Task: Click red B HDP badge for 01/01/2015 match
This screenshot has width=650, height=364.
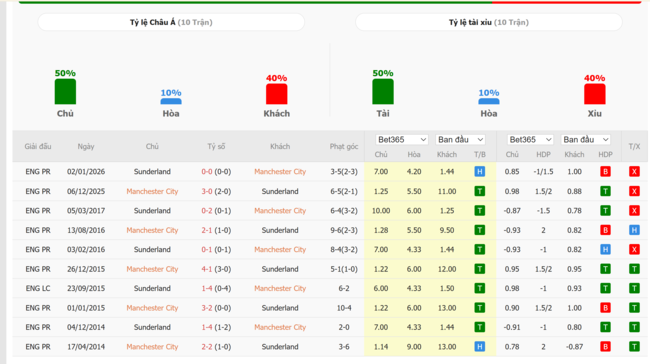Action: (x=605, y=308)
